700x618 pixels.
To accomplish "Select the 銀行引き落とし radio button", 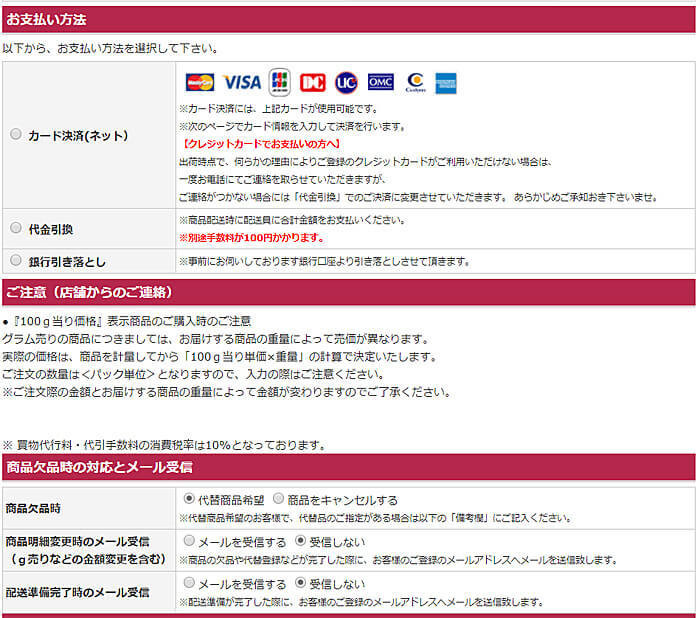I will point(15,260).
